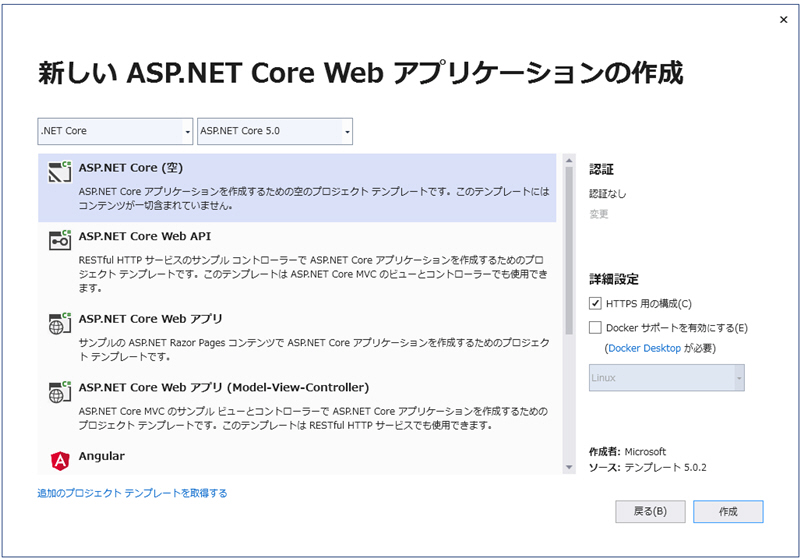
Task: Click the ASP.NET Core Web アプリ globe icon
Action: (60, 323)
